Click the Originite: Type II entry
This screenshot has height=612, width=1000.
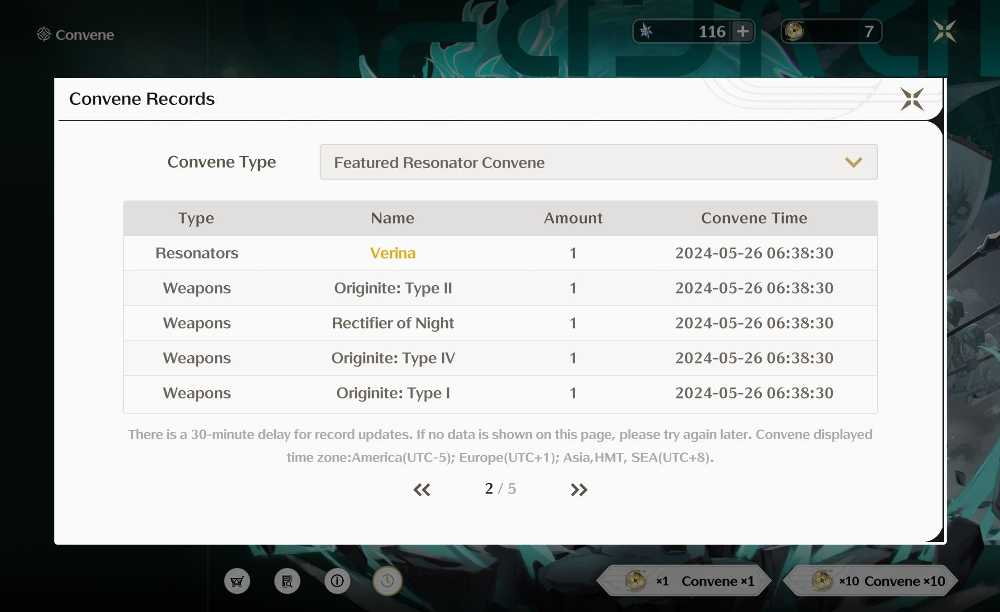point(393,288)
